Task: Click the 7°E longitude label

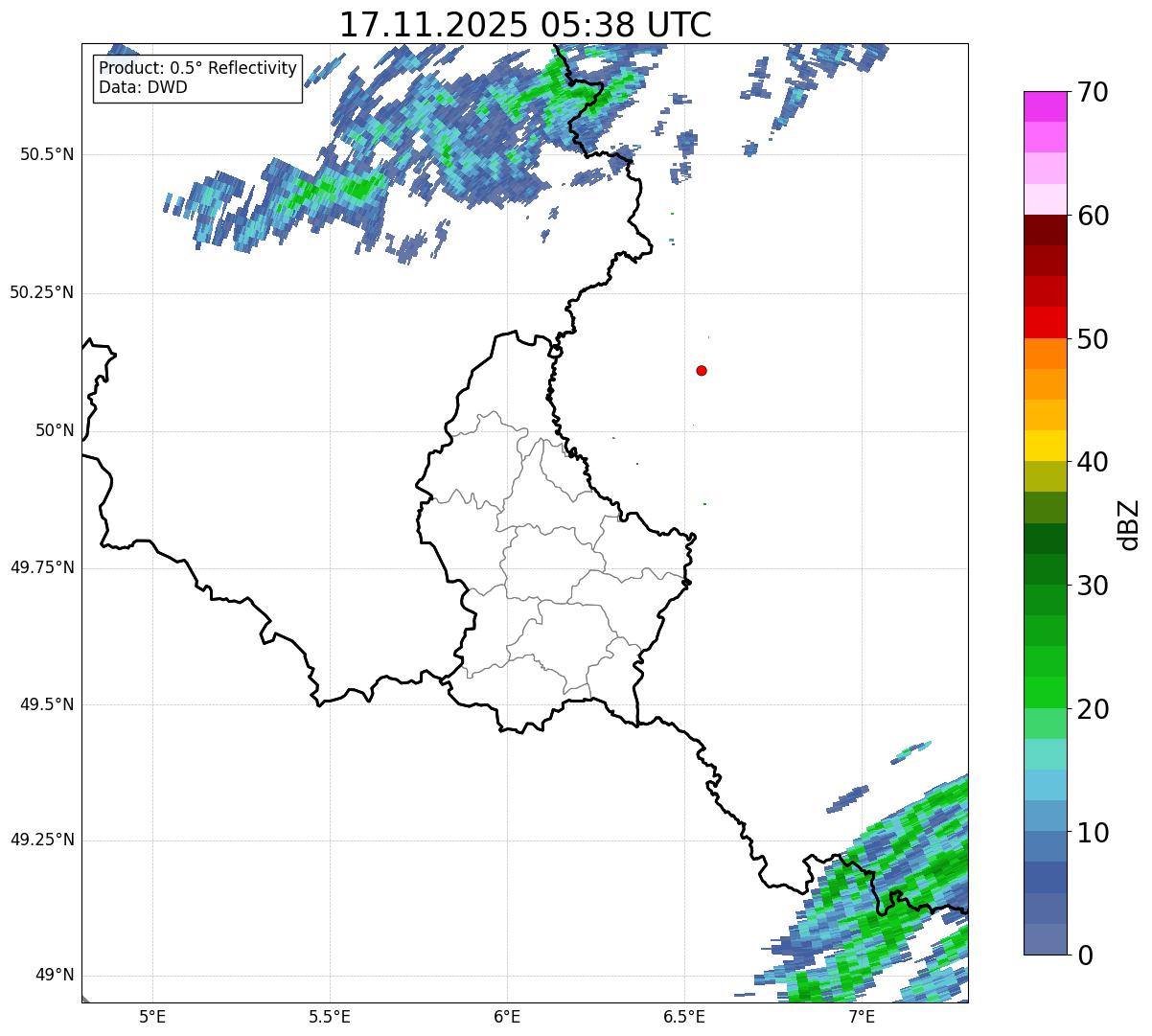Action: pyautogui.click(x=862, y=1016)
